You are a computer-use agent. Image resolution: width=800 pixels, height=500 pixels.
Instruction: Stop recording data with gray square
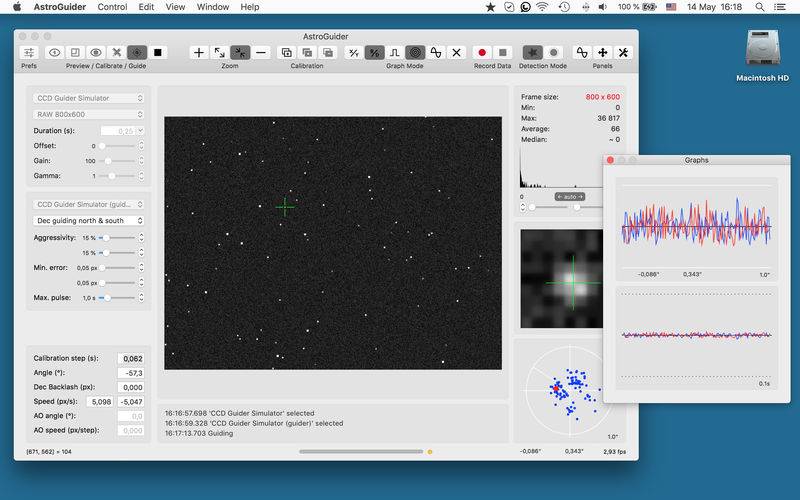503,53
